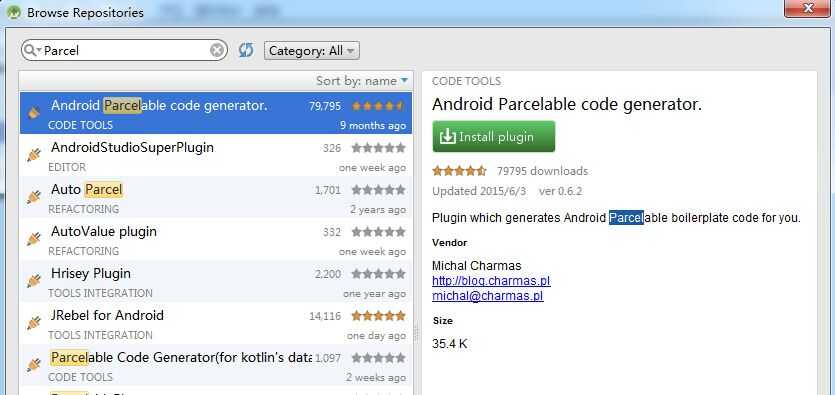Select AndroidStudioSuperPlugin in the list
The width and height of the screenshot is (835, 395).
coord(216,155)
